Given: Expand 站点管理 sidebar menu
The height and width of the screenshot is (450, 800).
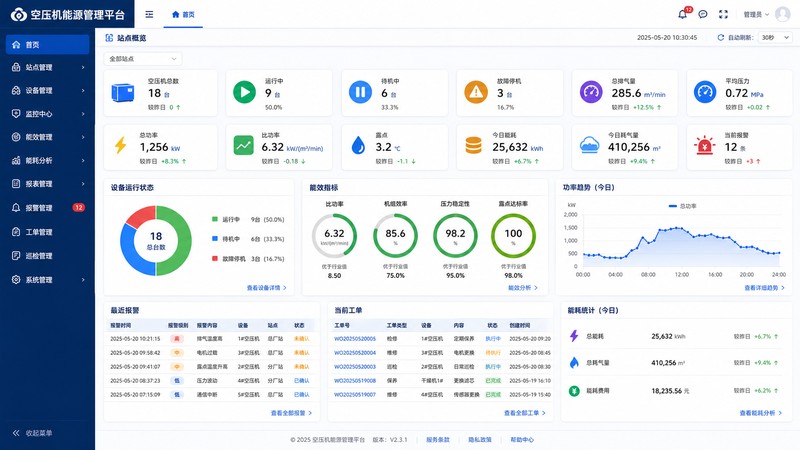Looking at the screenshot, I should (47, 67).
